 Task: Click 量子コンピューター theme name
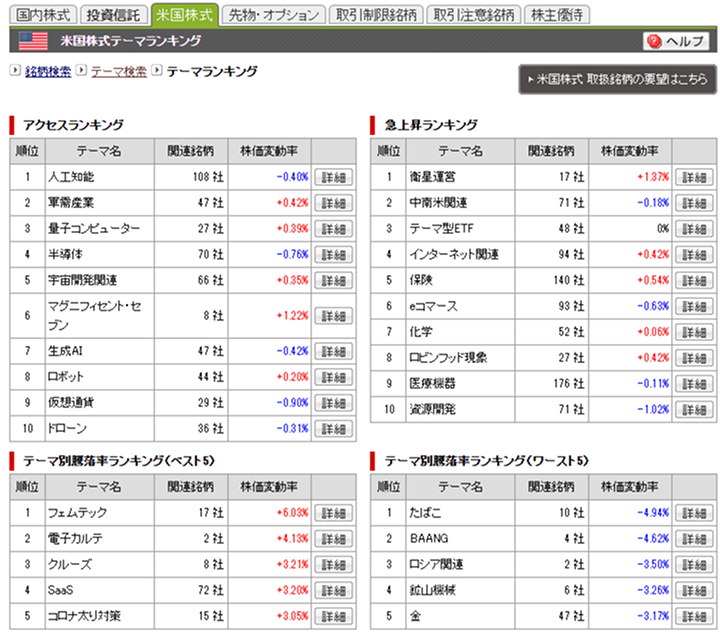coord(94,228)
